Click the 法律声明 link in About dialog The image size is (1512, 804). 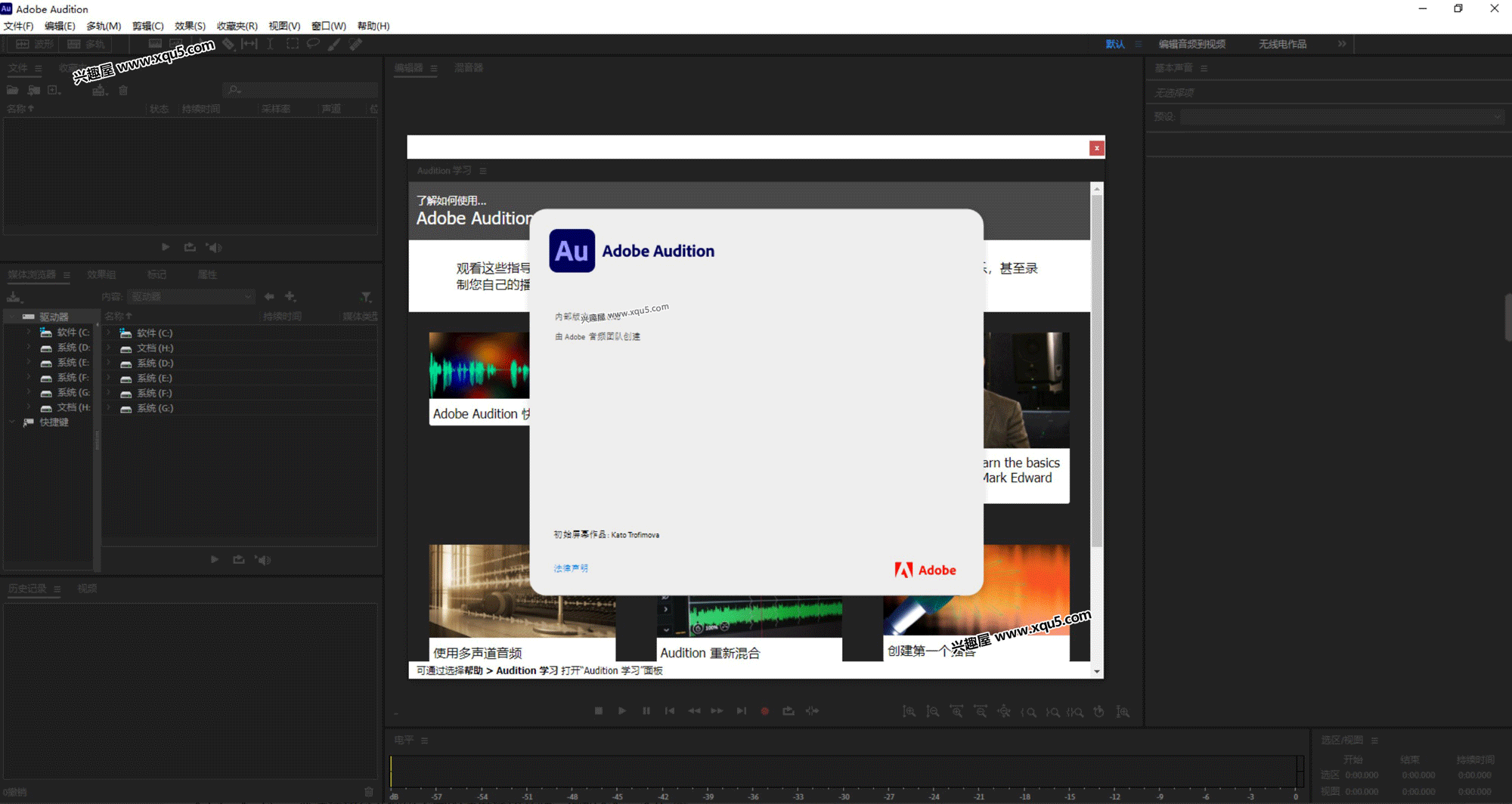click(x=571, y=568)
